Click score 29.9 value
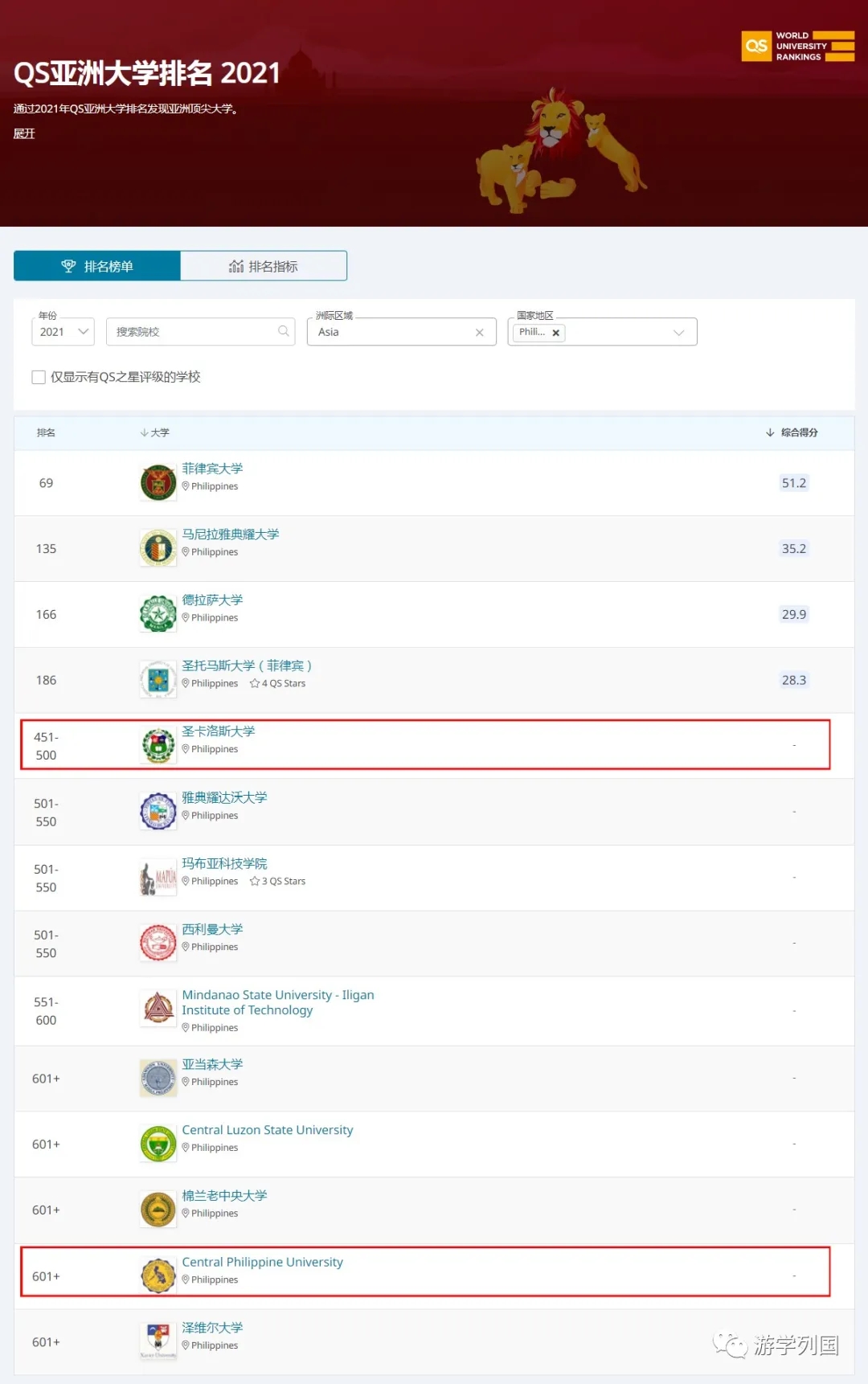868x1384 pixels. 794,615
